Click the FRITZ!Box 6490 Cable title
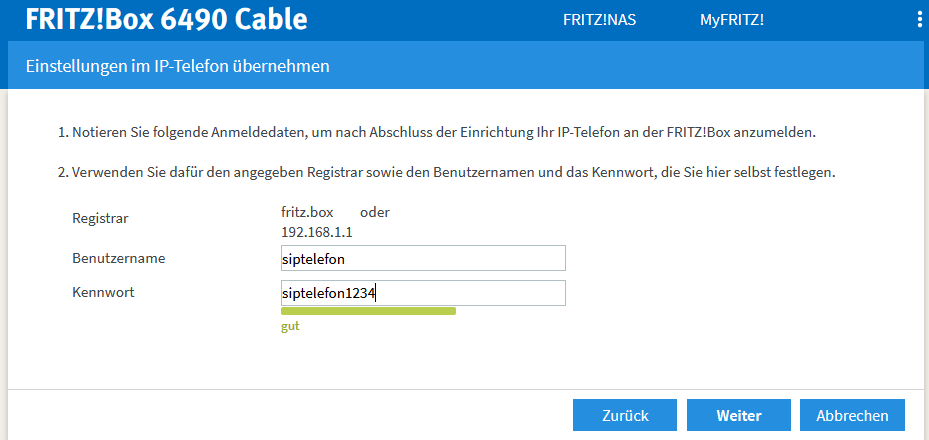 (166, 20)
